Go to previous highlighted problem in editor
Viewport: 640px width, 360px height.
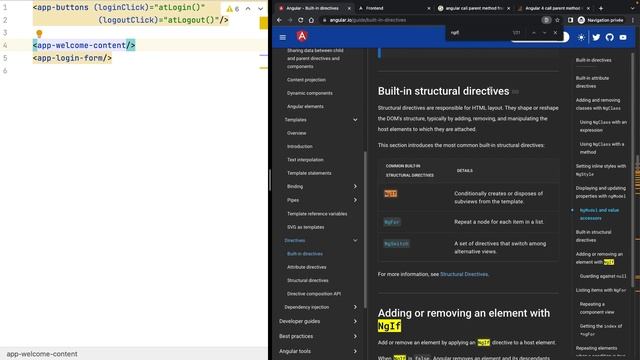tap(248, 9)
